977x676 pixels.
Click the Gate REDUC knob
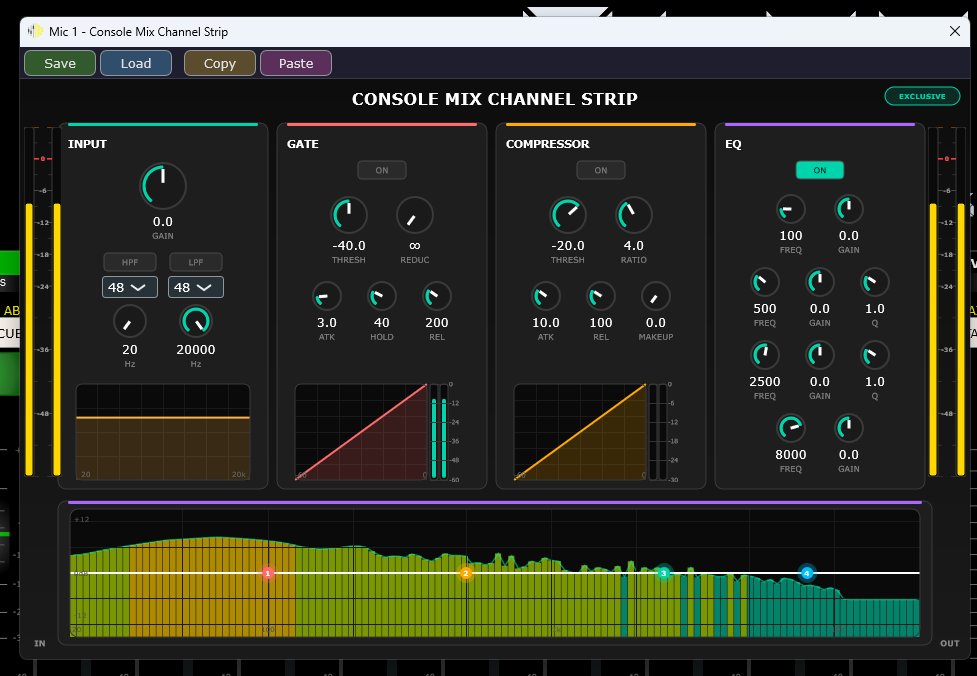click(x=414, y=215)
